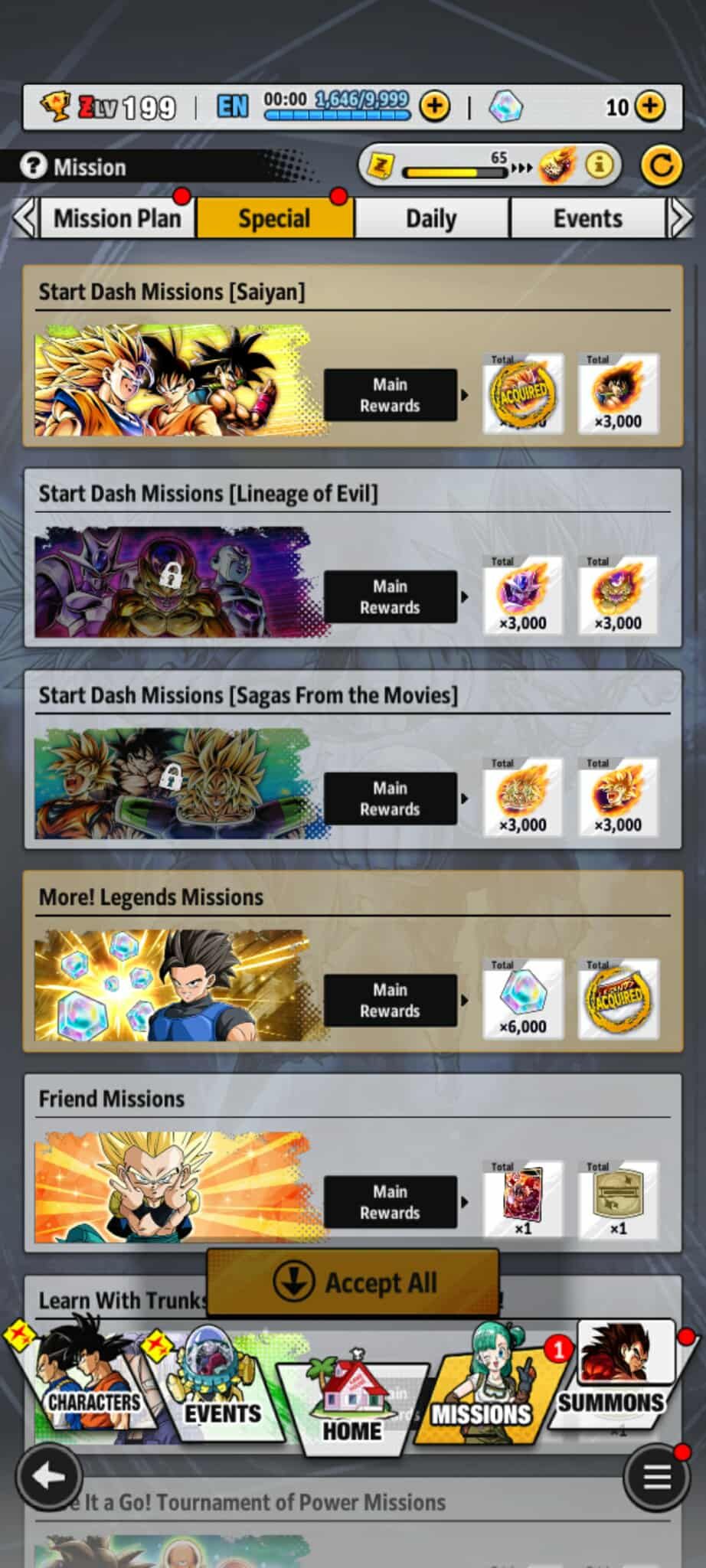Select the Events mission tab
The image size is (706, 1568).
(587, 218)
